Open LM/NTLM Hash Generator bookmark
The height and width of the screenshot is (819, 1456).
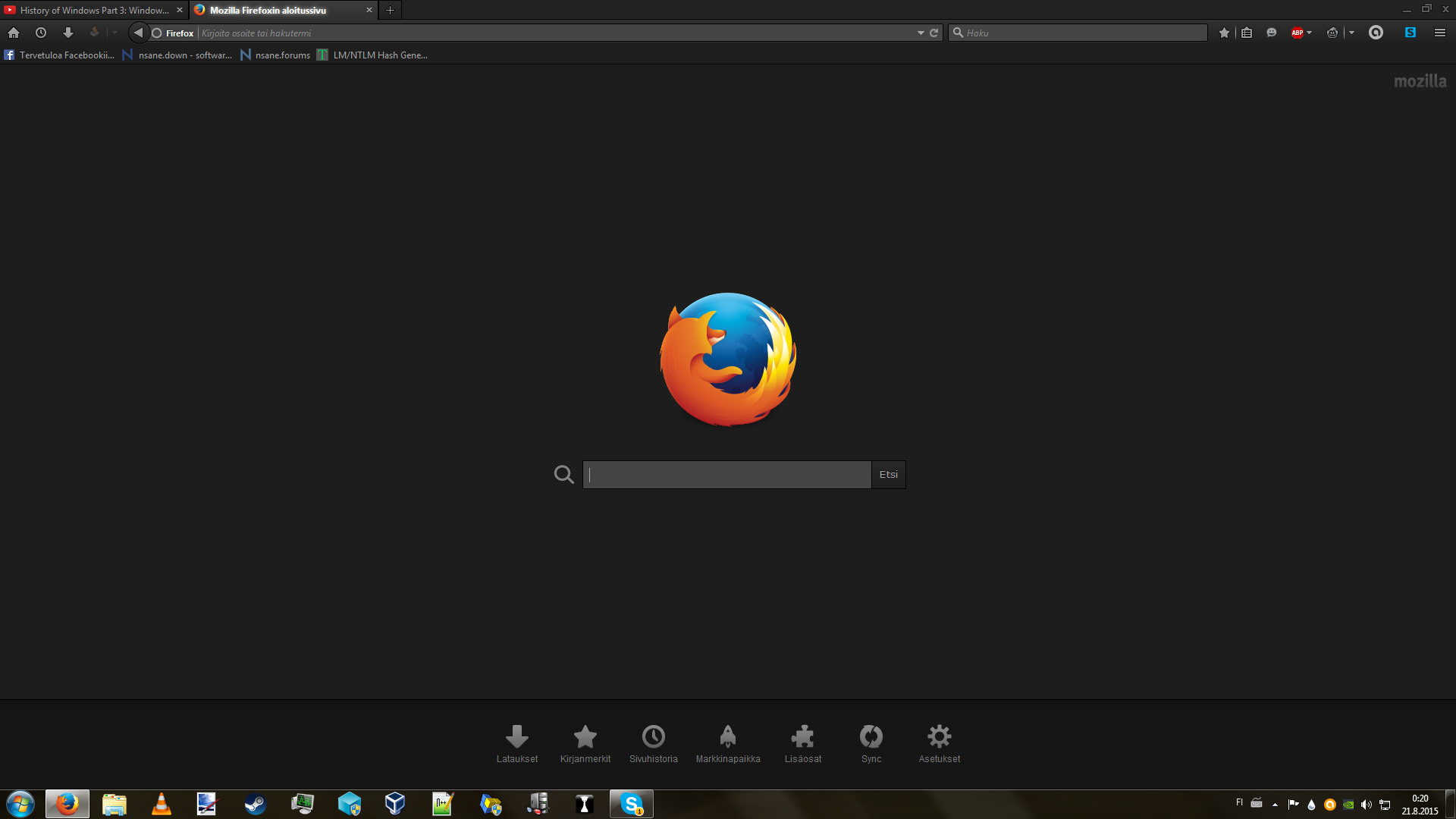pos(372,55)
